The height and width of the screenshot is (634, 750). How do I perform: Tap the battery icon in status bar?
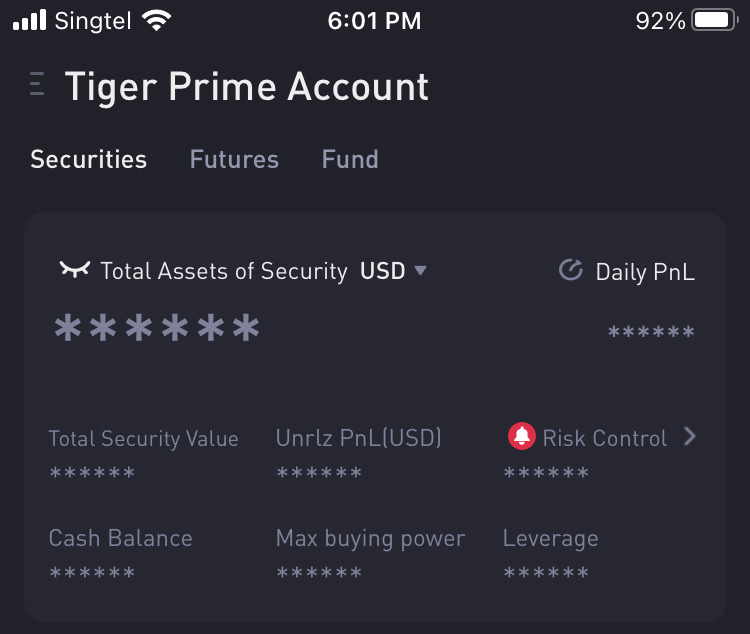(715, 21)
